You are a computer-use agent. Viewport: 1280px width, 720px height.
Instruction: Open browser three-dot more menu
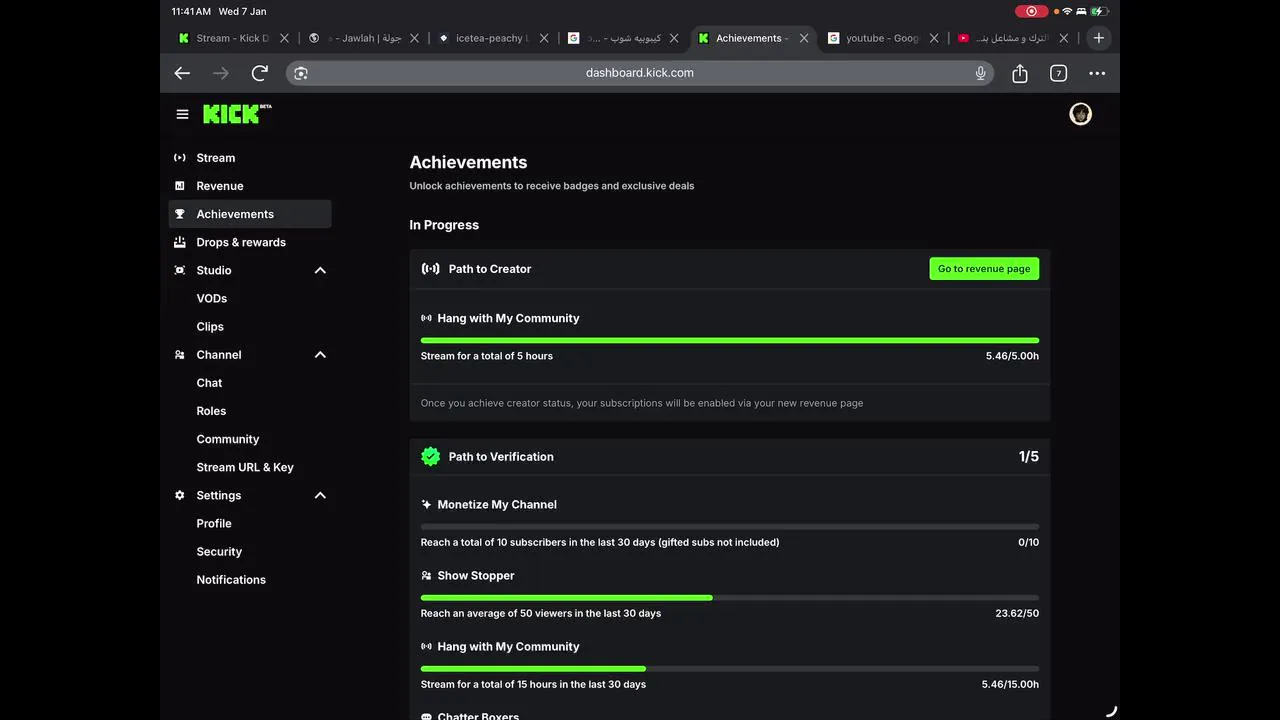(x=1097, y=73)
